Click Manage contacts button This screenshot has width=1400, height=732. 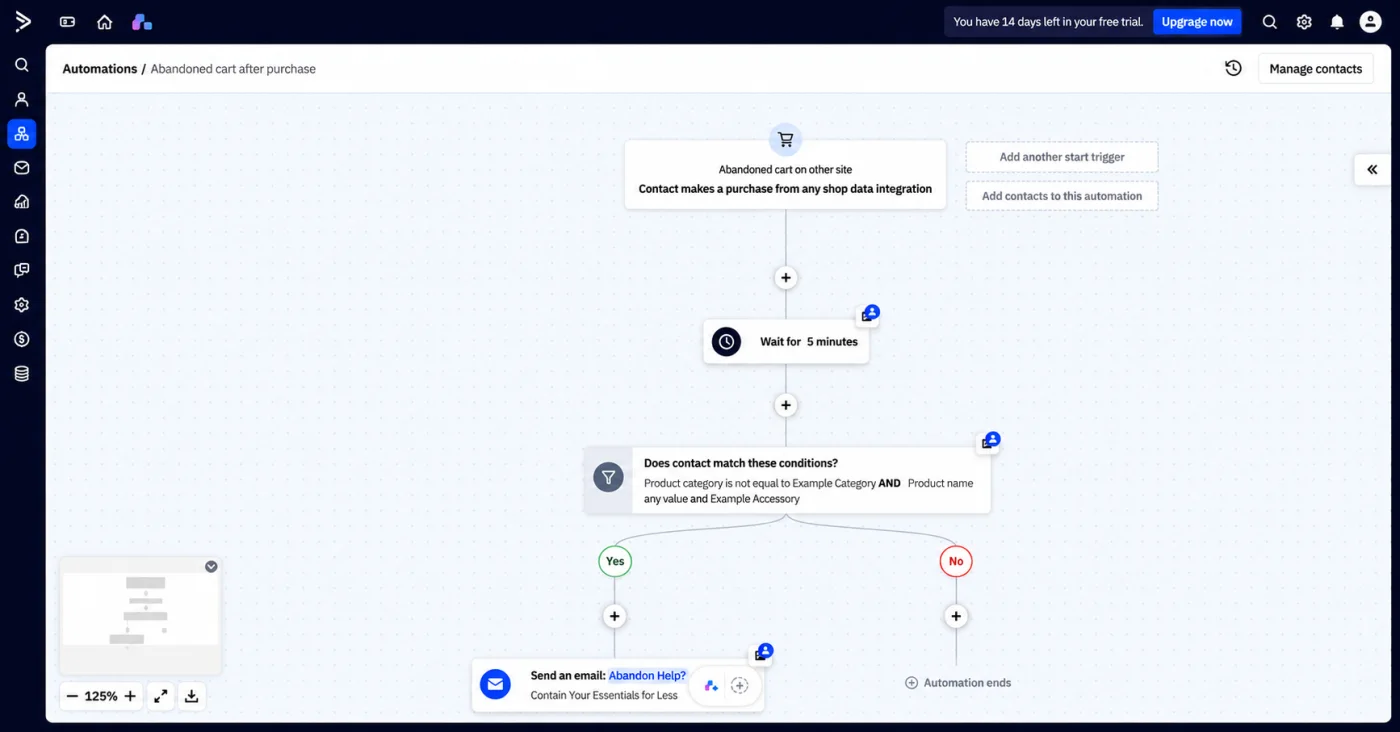[1315, 69]
